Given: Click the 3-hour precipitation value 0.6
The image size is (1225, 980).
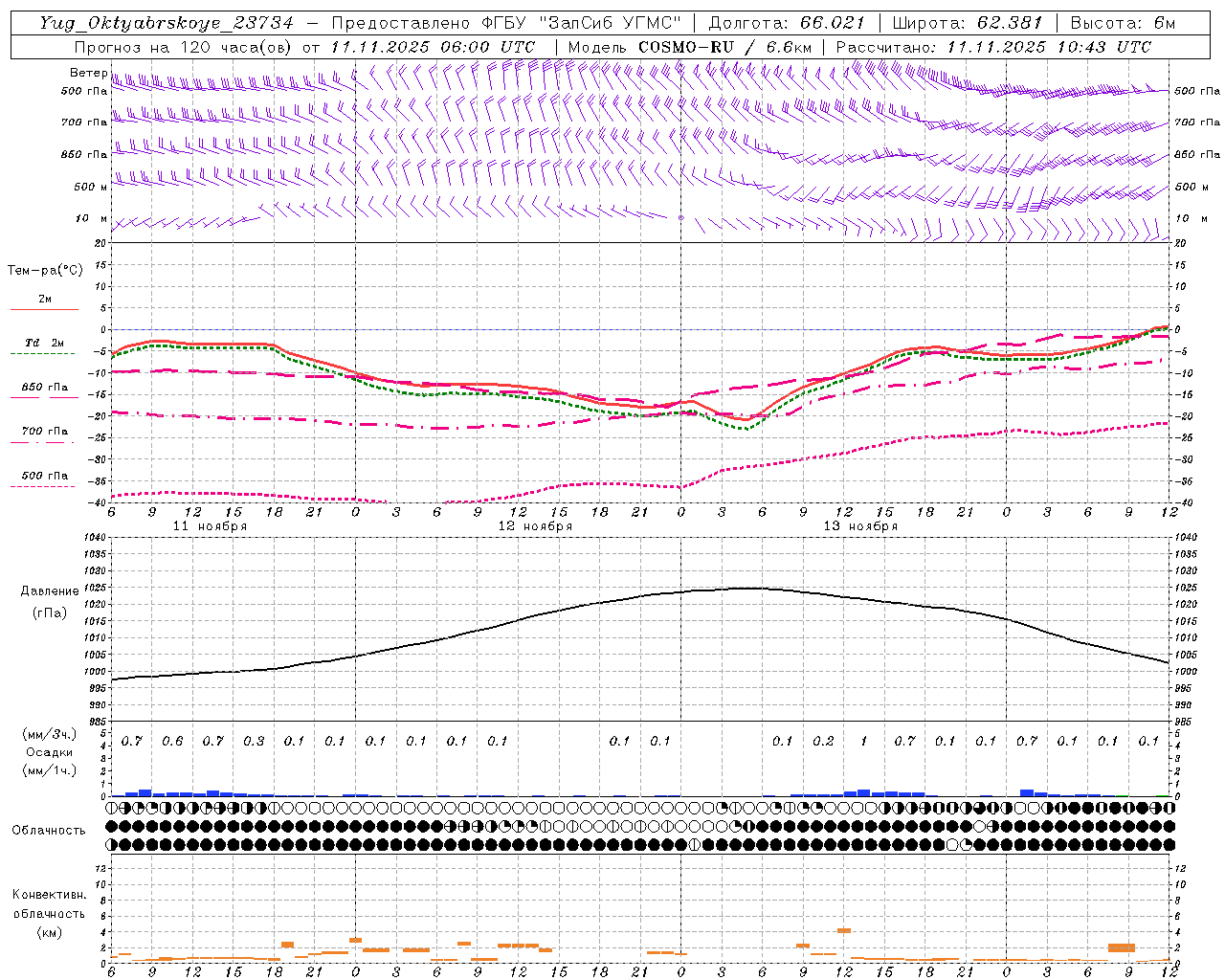Looking at the screenshot, I should [172, 742].
